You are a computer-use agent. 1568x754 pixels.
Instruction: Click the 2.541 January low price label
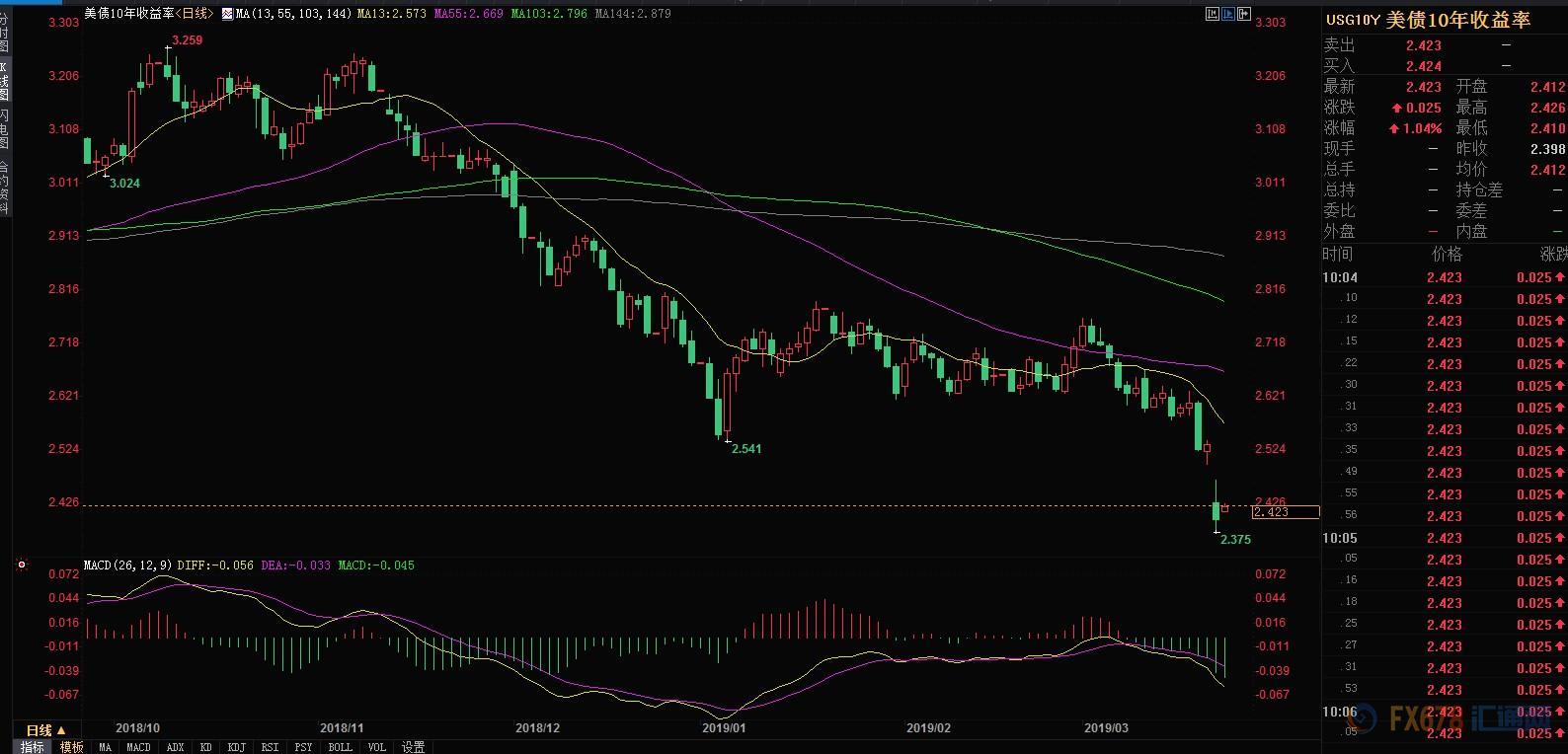click(746, 448)
